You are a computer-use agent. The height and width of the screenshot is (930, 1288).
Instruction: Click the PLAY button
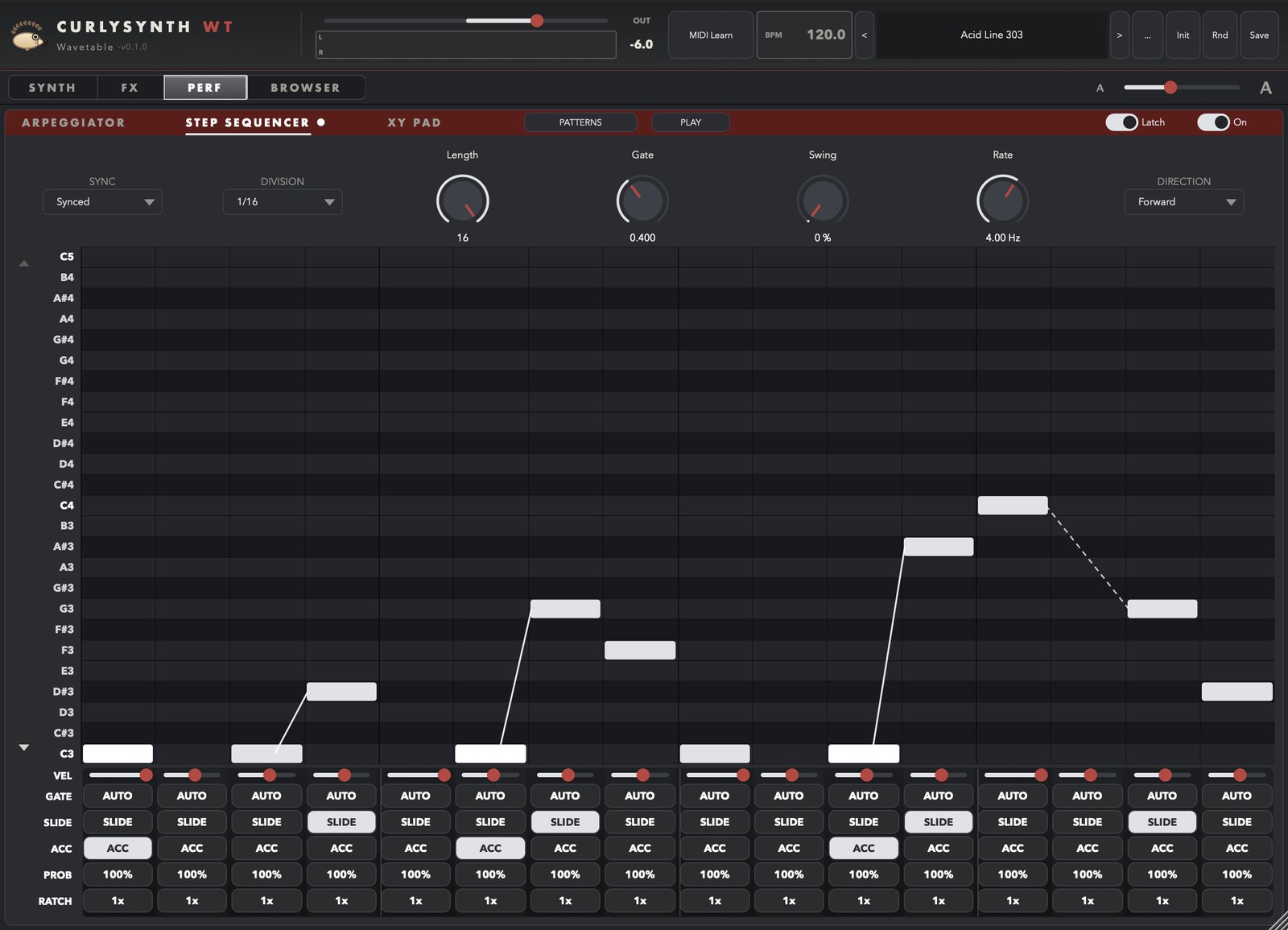coord(691,122)
